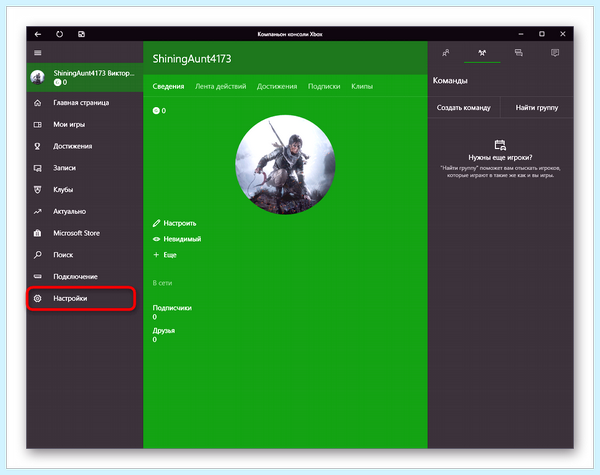Click the trophy icon for Достижения
The height and width of the screenshot is (475, 600).
point(38,146)
